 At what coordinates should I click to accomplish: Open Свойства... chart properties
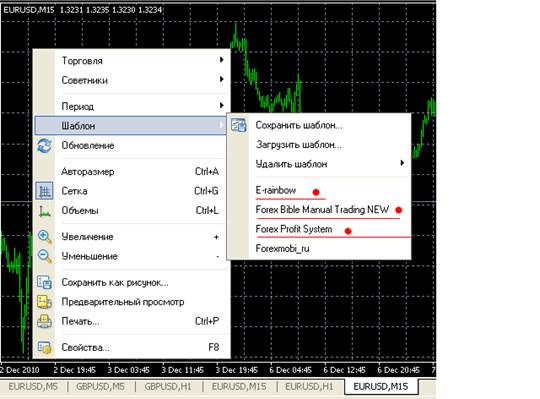132,347
